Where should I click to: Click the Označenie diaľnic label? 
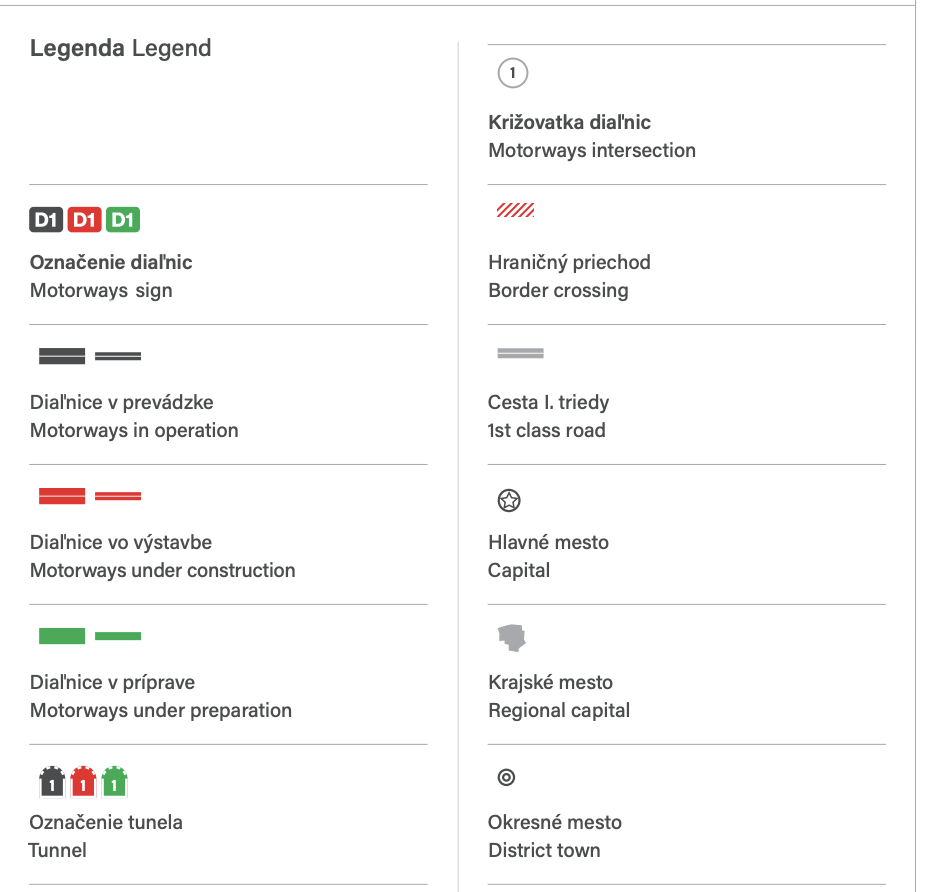(x=111, y=262)
